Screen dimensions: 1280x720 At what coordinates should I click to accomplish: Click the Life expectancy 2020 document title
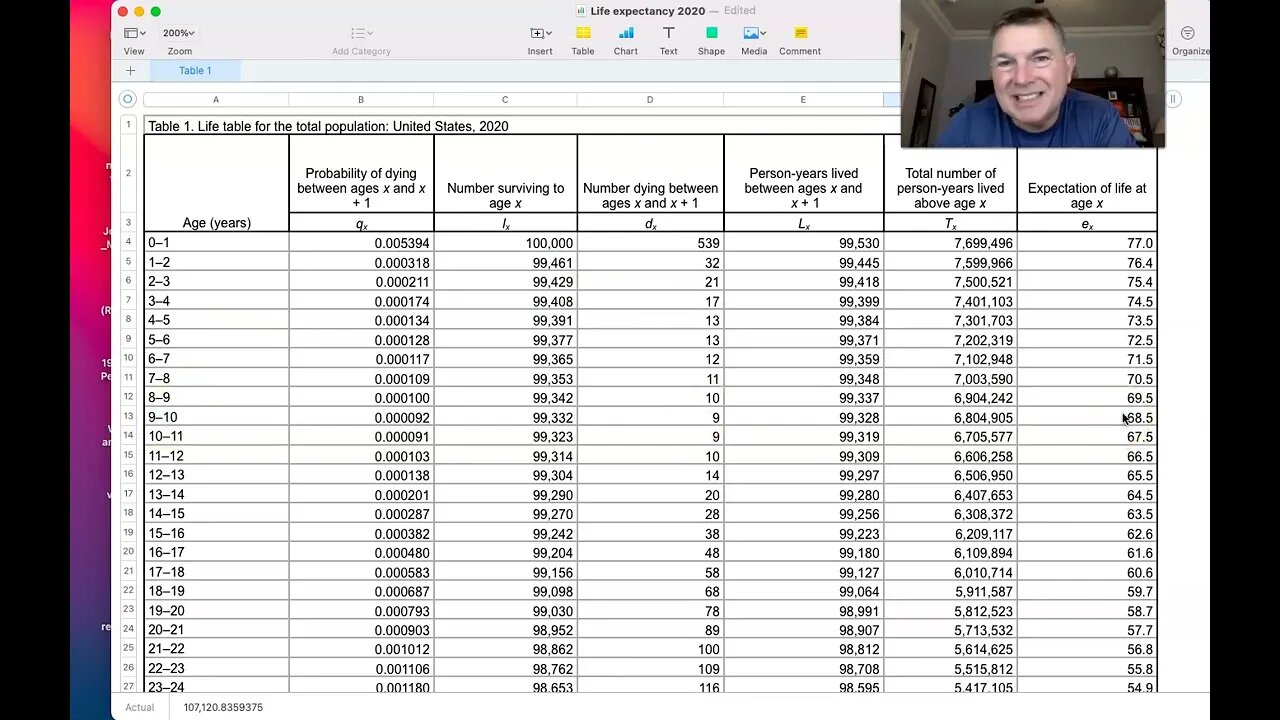point(647,11)
